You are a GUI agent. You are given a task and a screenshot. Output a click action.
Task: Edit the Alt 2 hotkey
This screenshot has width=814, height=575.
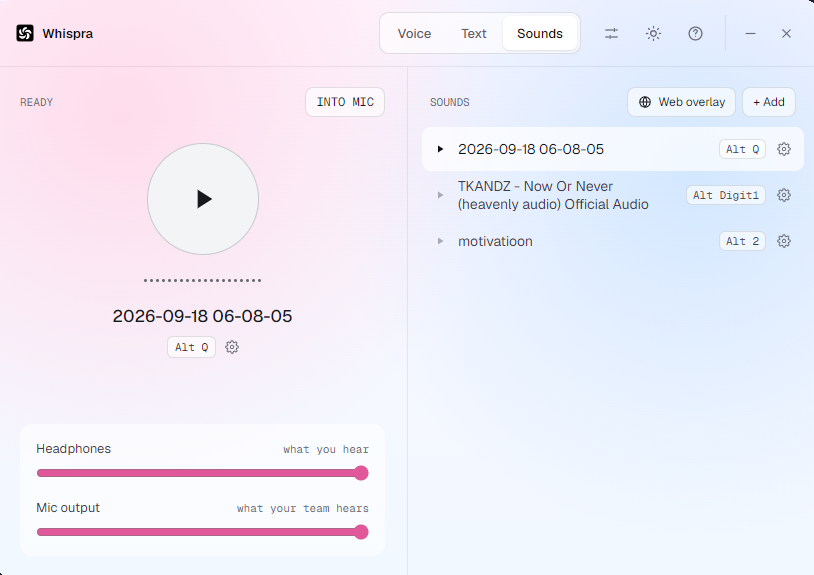[742, 241]
